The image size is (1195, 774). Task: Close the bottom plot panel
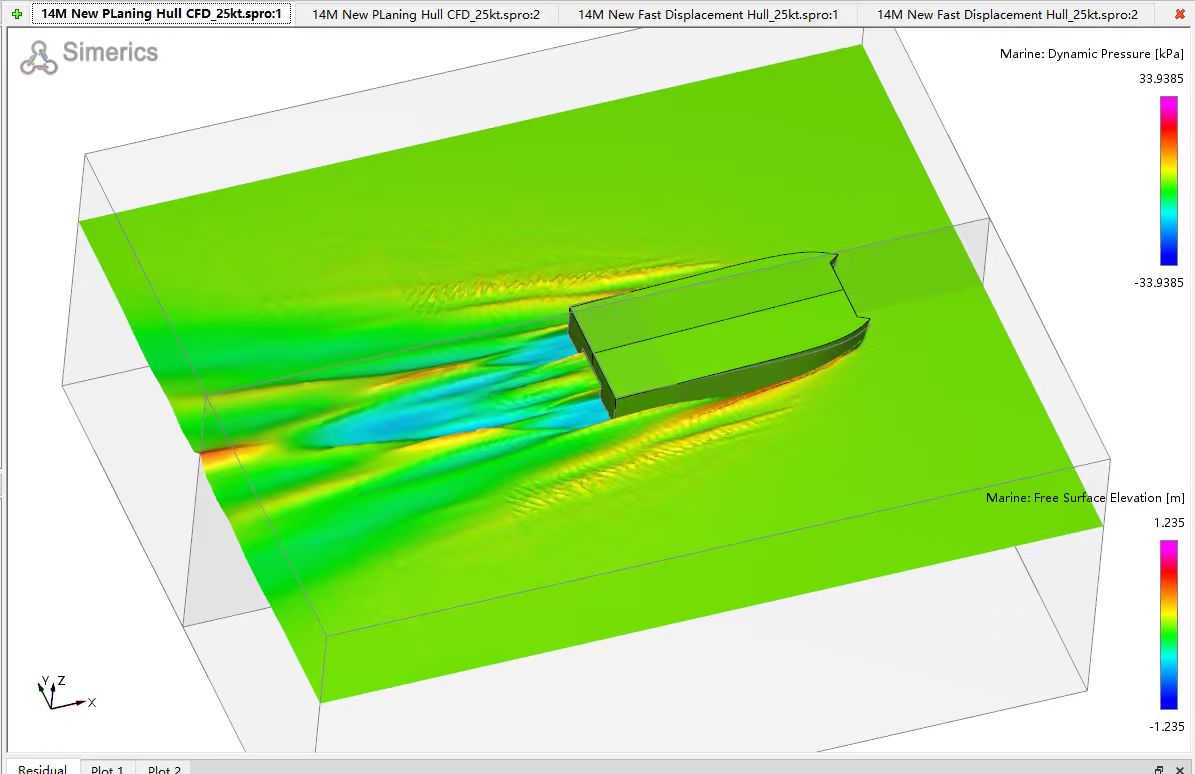(1180, 769)
